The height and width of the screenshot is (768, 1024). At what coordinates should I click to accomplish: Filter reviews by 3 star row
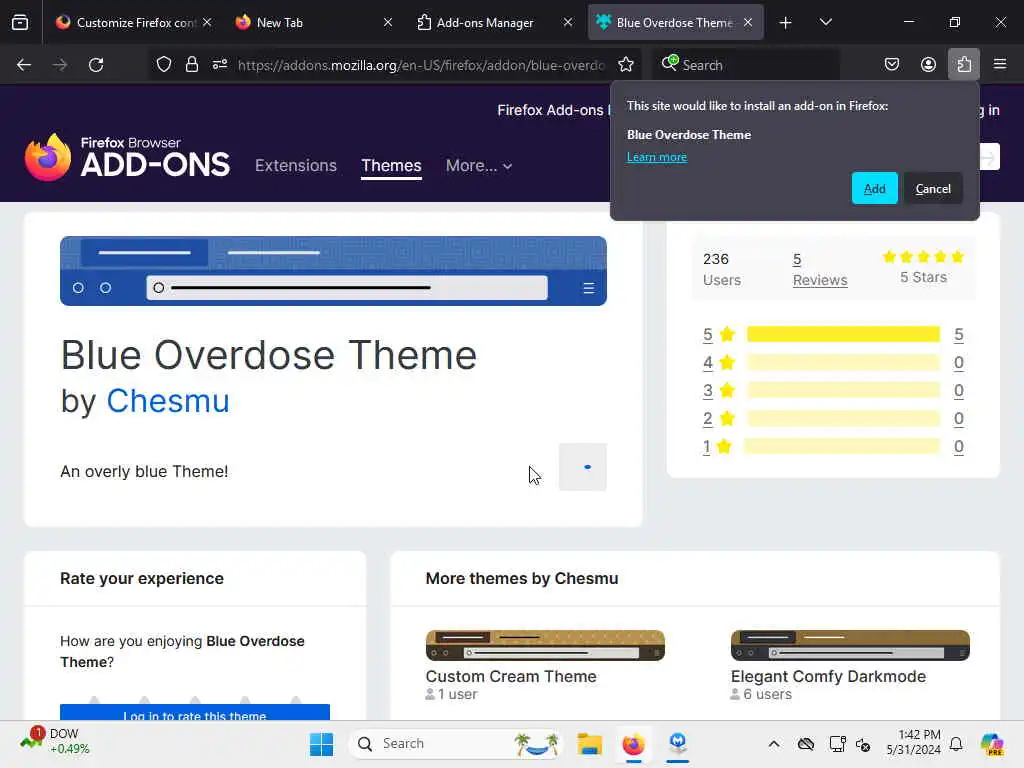[x=833, y=391]
